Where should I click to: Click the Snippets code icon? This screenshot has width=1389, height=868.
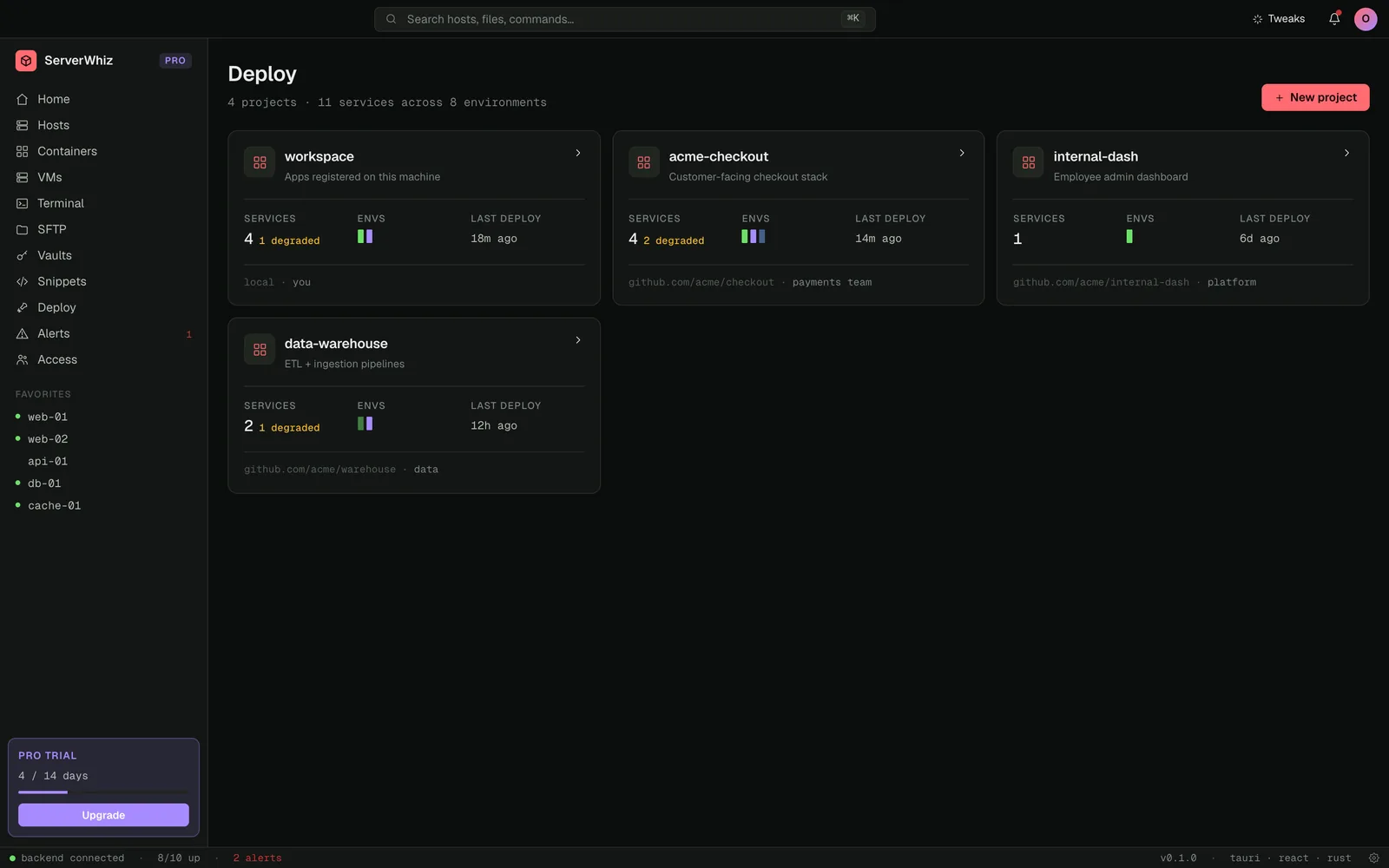coord(23,282)
